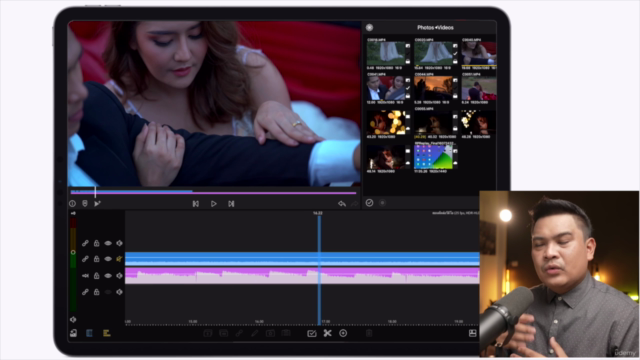Jump to the previous clip edit
The height and width of the screenshot is (360, 640).
[x=196, y=204]
